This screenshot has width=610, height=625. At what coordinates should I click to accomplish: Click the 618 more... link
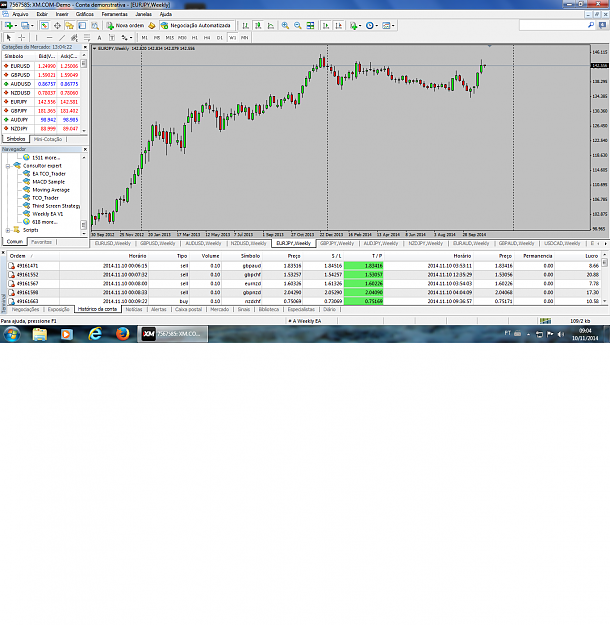[45, 222]
